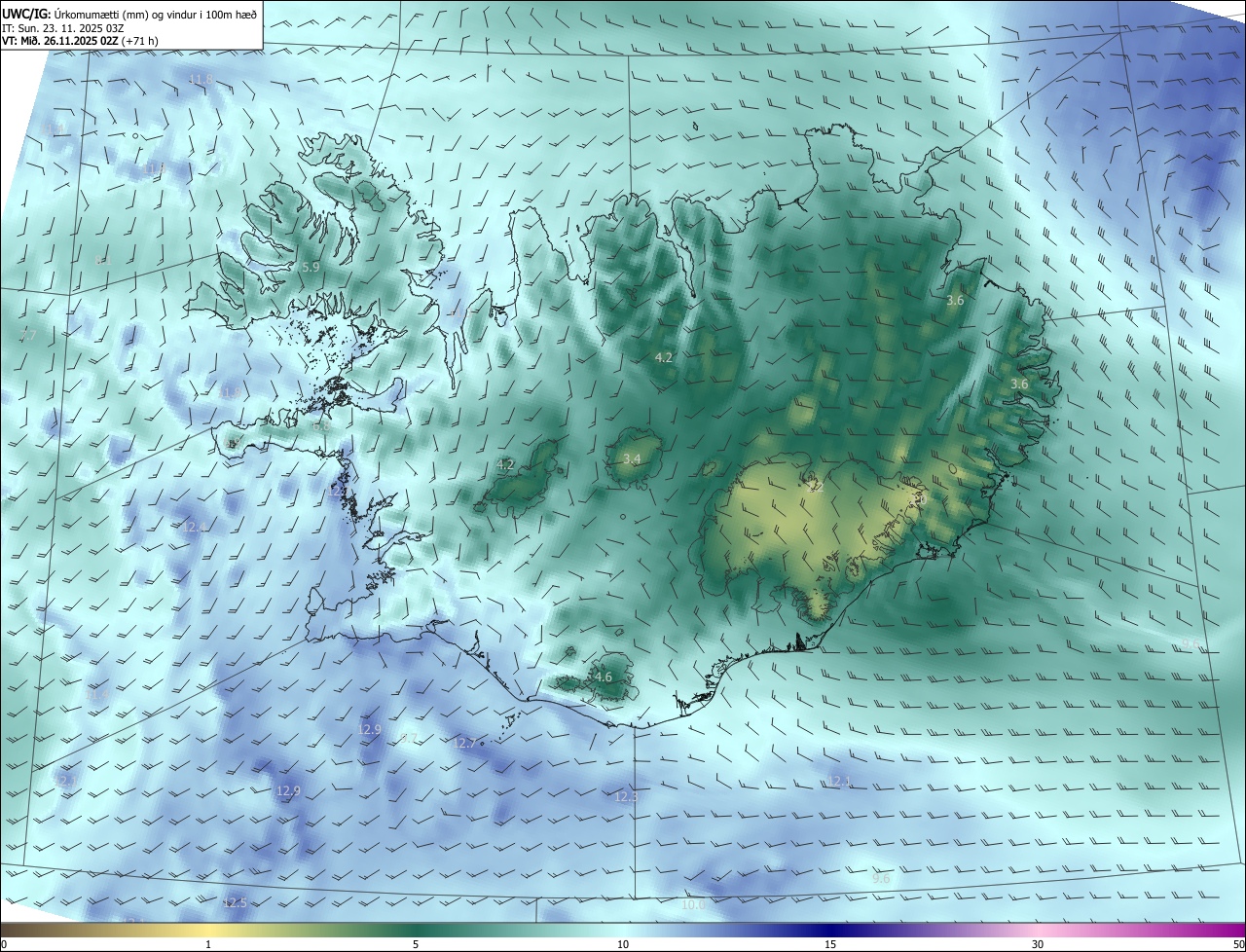Click the 10.0 value on the map
The height and width of the screenshot is (952, 1246).
692,904
